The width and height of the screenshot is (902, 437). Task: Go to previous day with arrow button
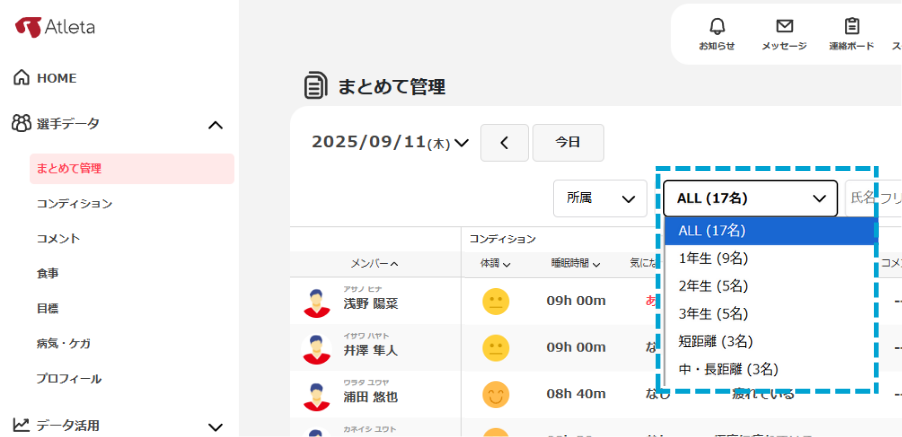(x=504, y=143)
